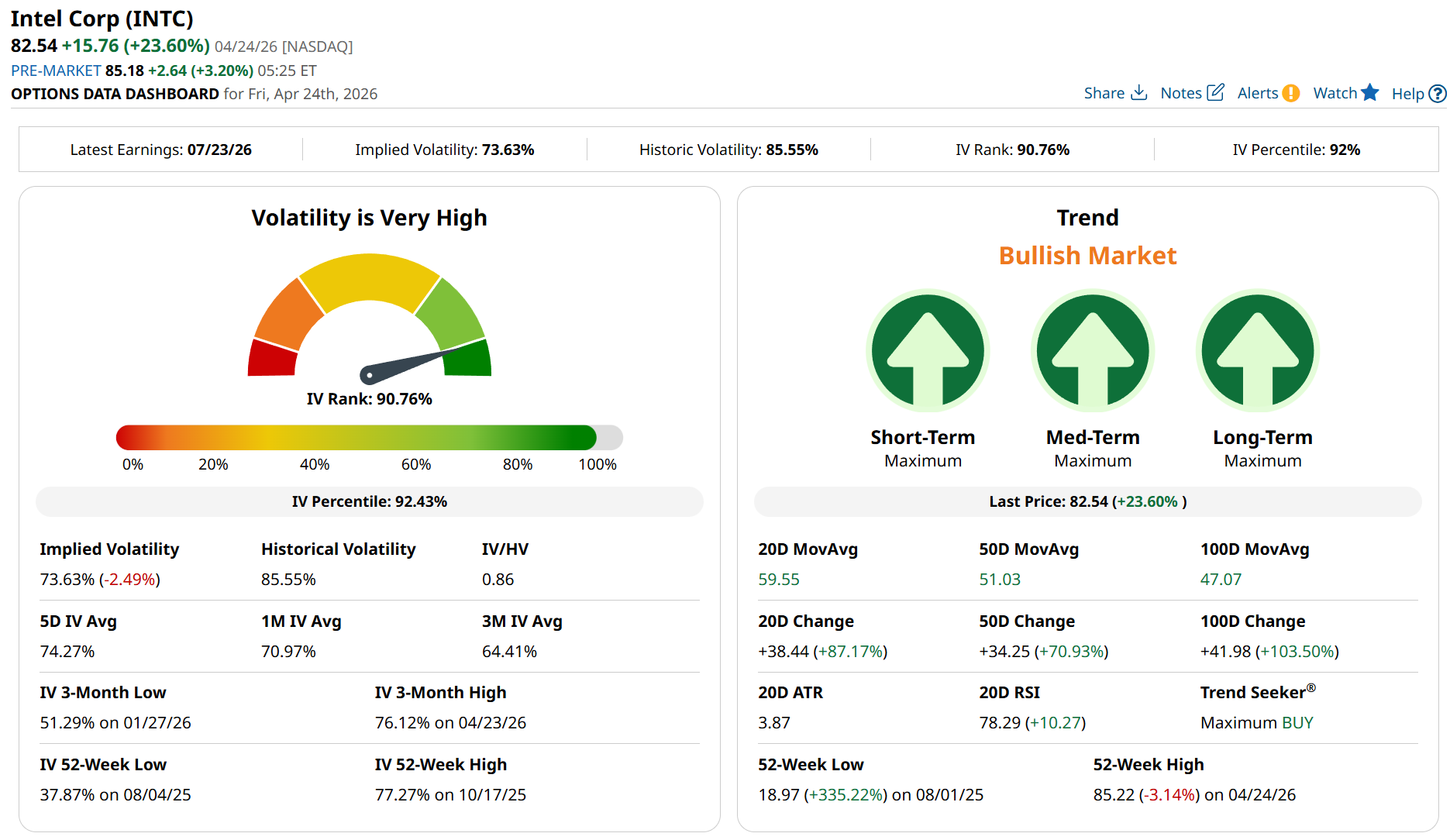Click the OPTIONS DATA DASHBOARD heading
The image size is (1450, 840).
click(x=115, y=94)
